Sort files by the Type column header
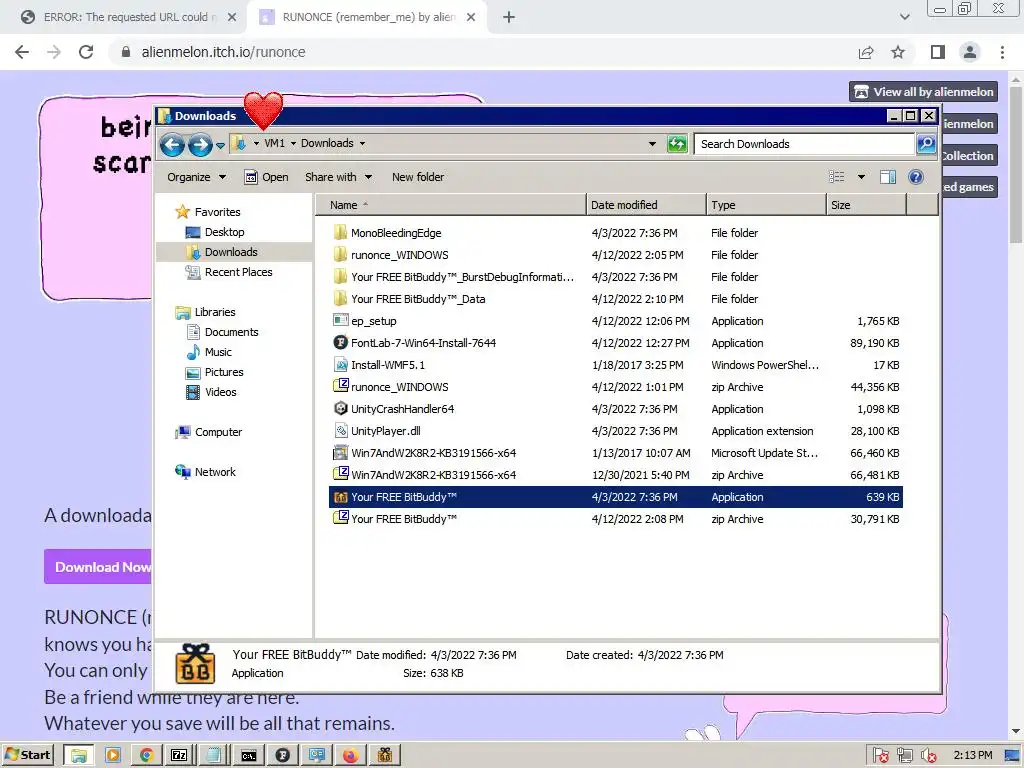Screen dimensions: 1024x768 click(766, 205)
